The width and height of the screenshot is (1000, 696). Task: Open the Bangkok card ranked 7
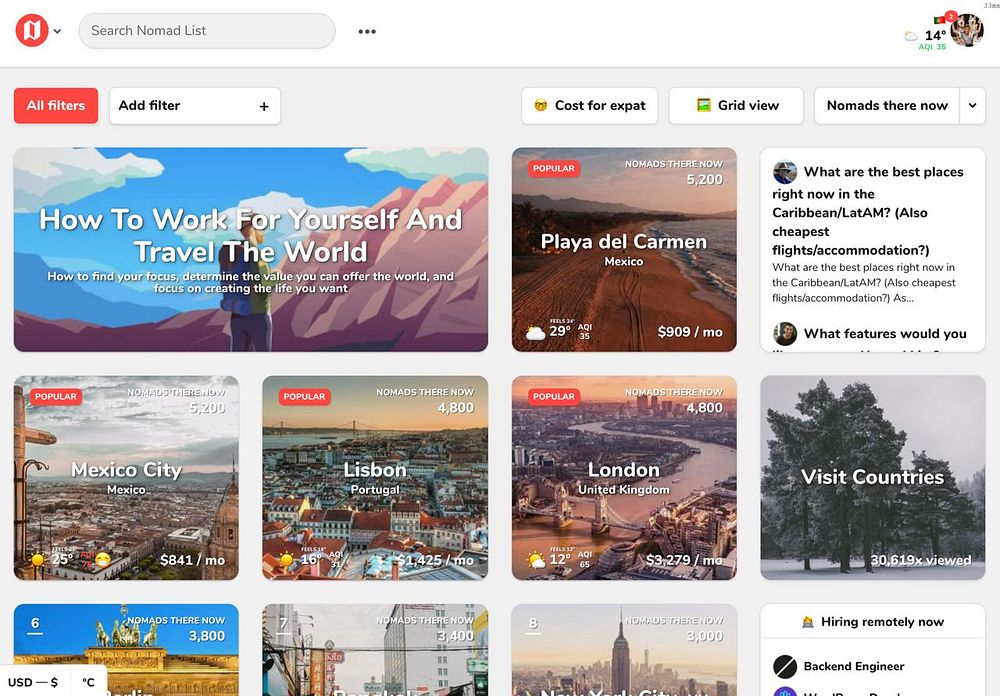[375, 650]
